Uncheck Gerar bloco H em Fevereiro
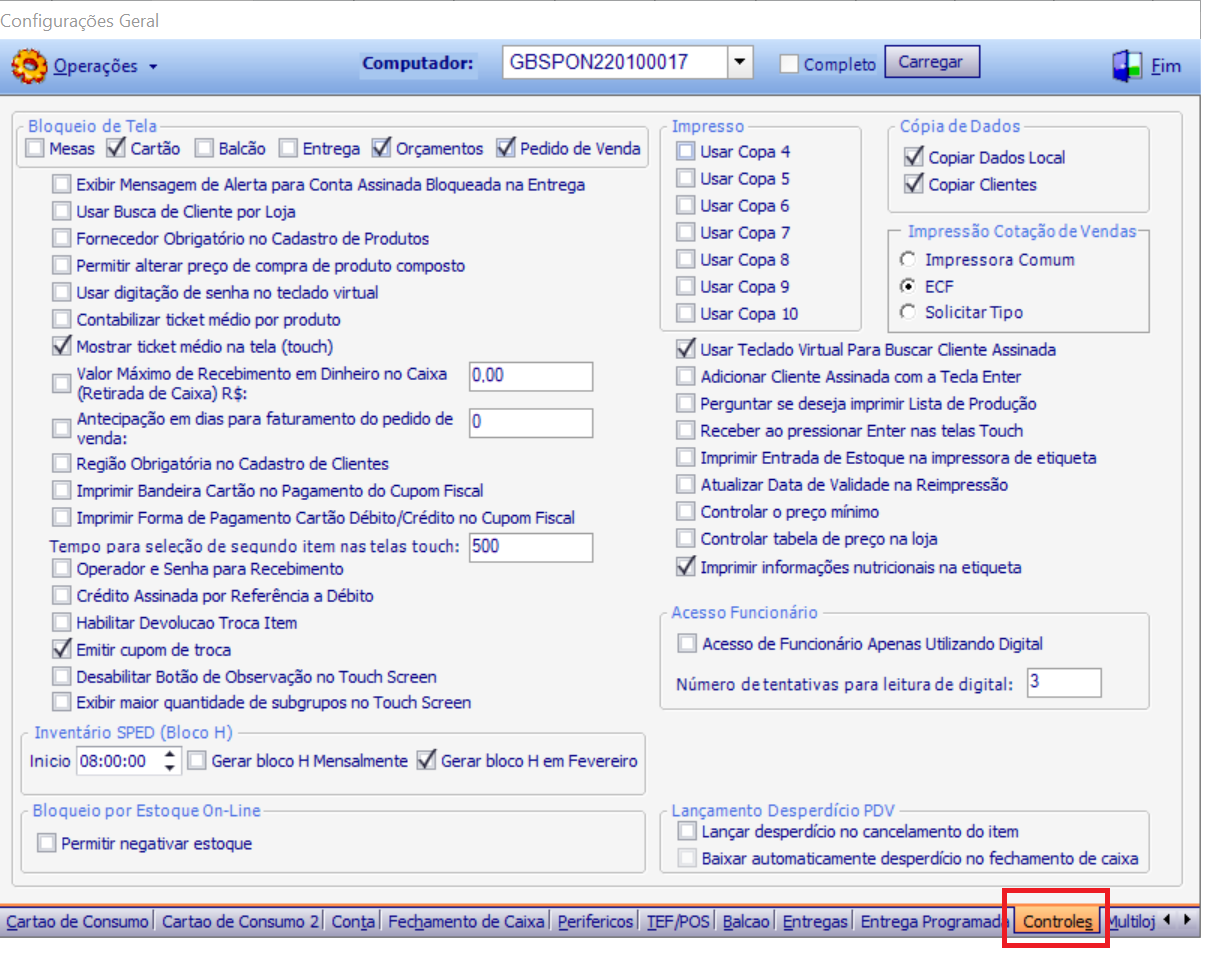 427,761
